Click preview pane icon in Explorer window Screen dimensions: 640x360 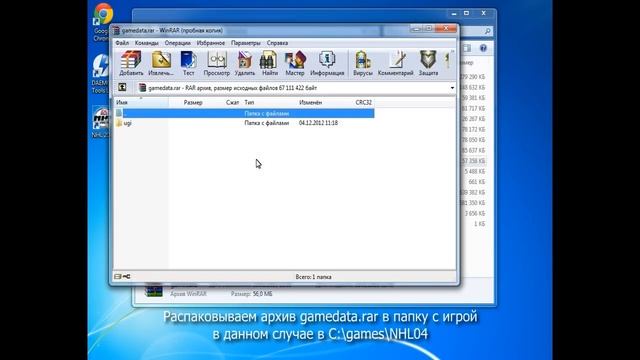(467, 48)
